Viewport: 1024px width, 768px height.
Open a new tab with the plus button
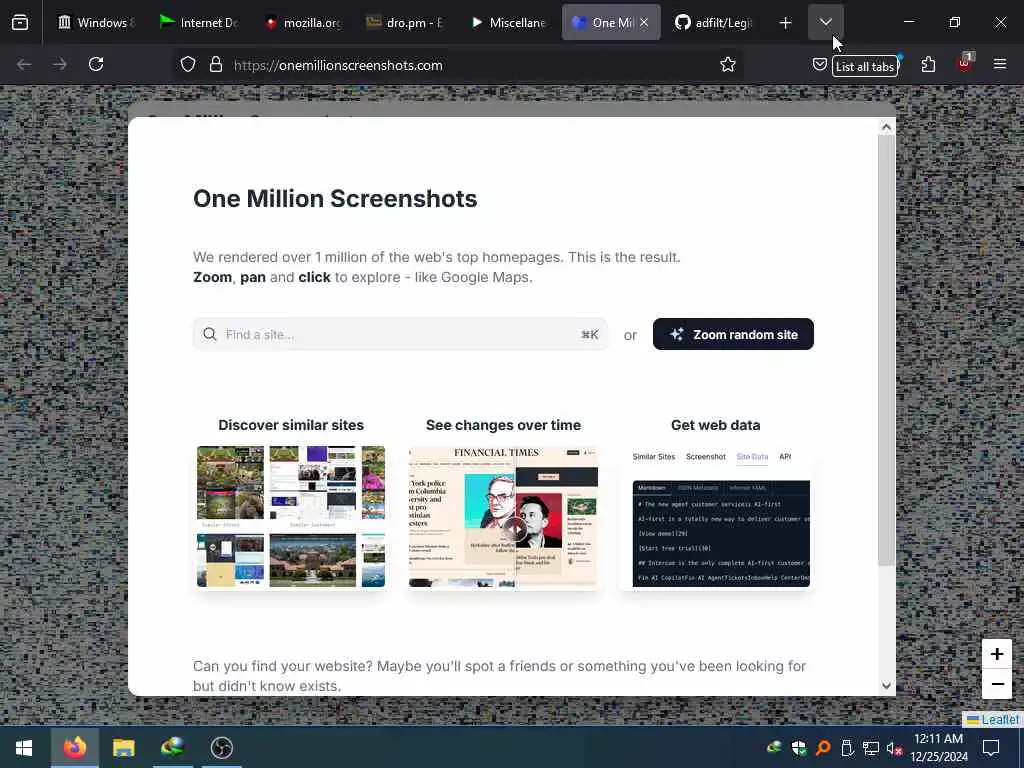point(786,23)
